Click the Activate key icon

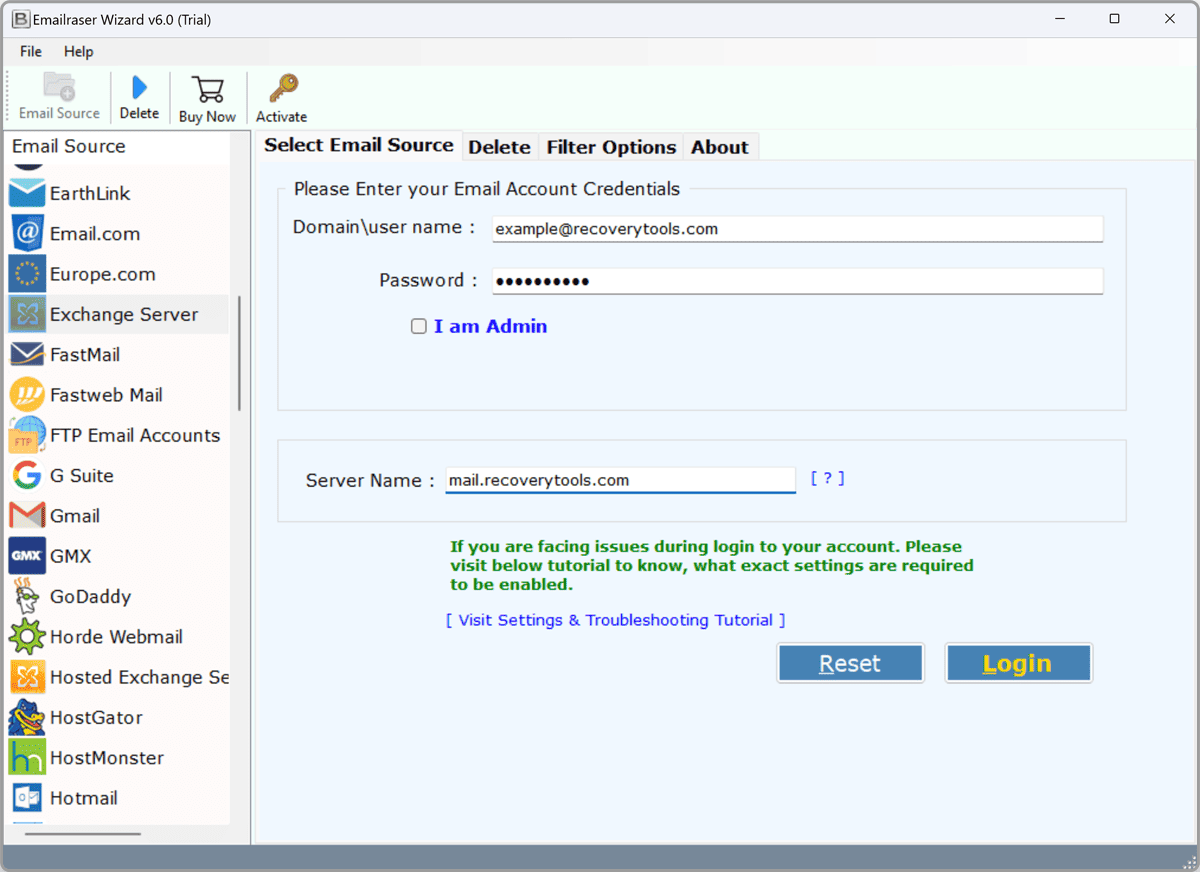tap(282, 89)
